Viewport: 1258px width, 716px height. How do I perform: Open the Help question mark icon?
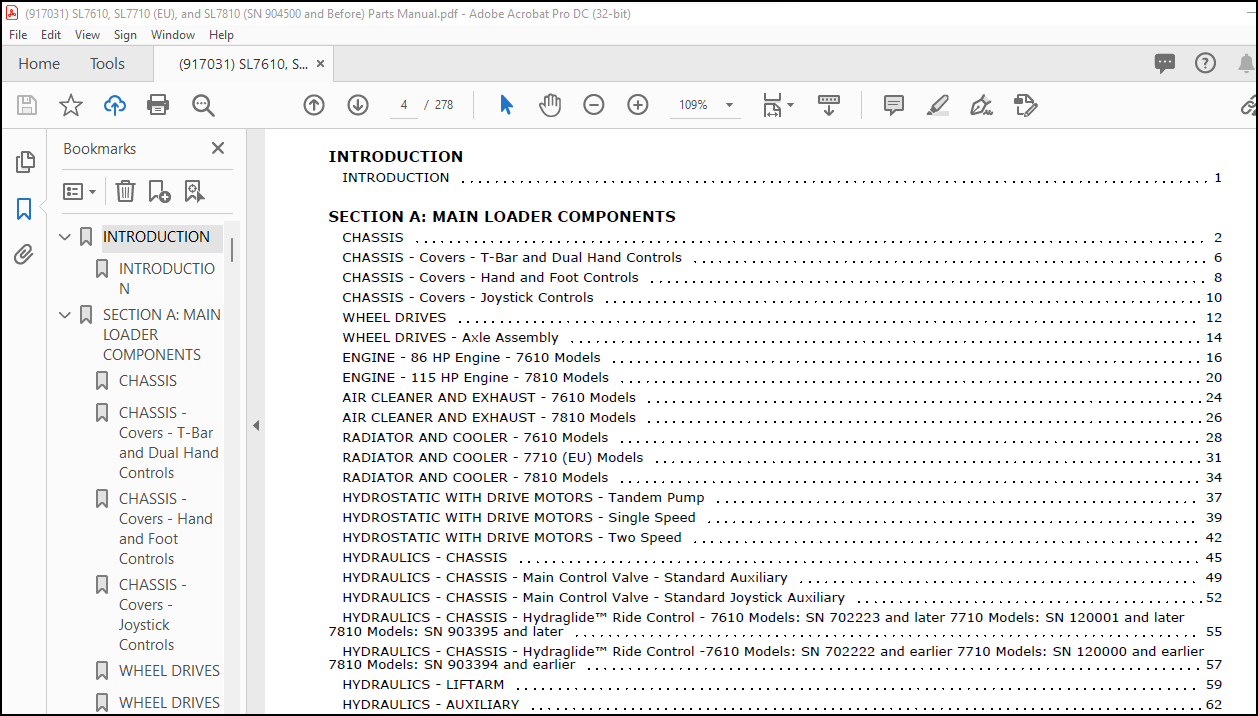(x=1206, y=63)
